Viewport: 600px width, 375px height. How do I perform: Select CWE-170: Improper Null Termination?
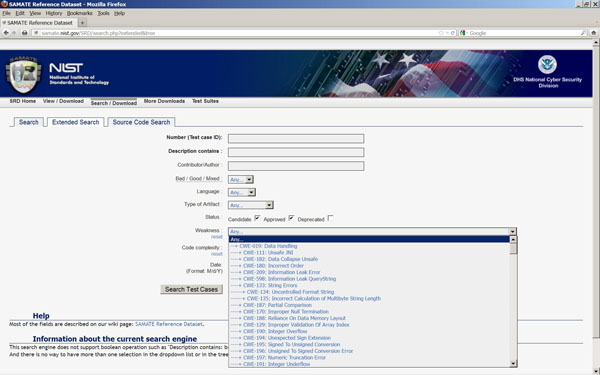click(369, 311)
